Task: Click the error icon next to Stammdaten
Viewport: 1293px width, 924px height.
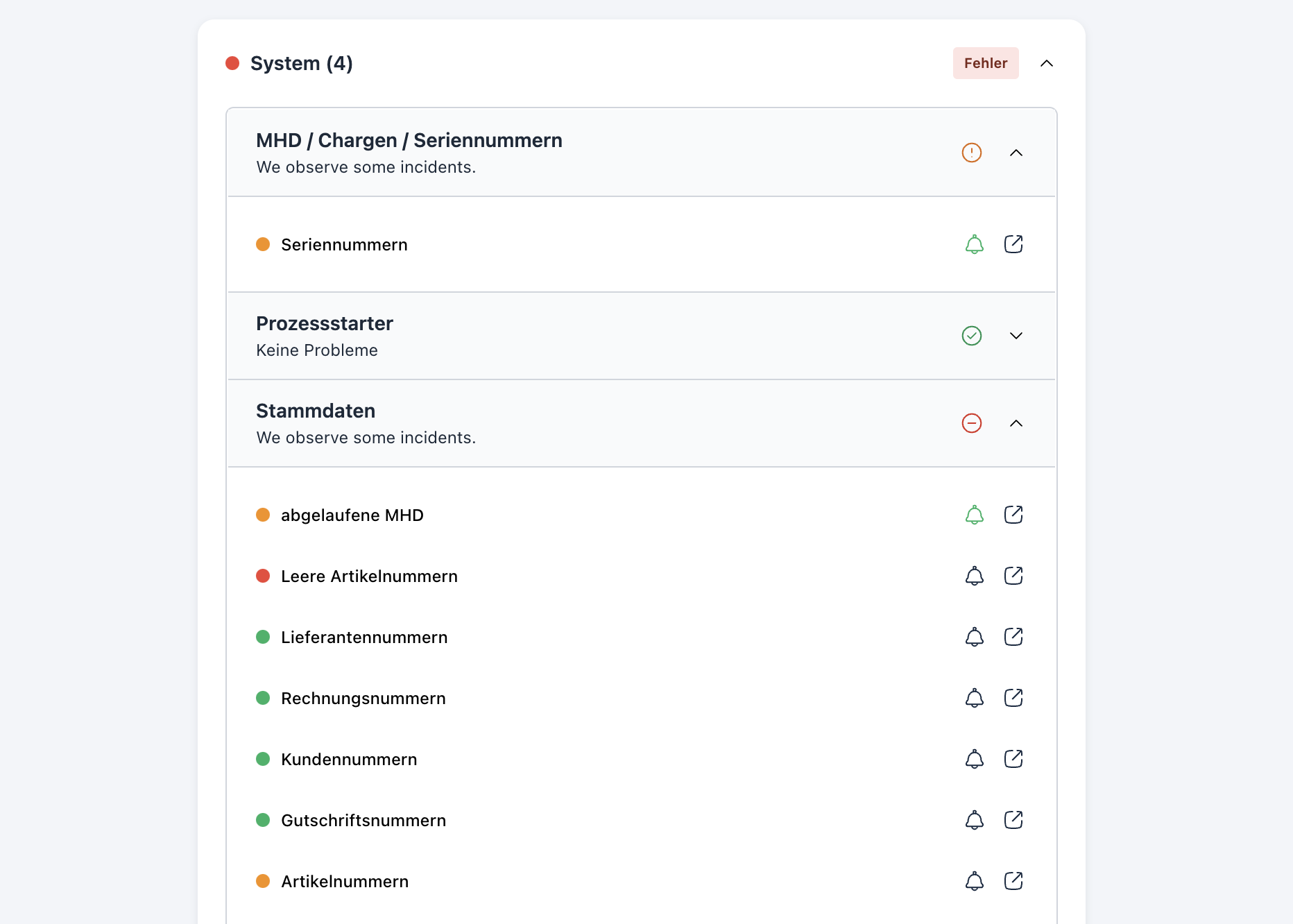Action: coord(972,423)
